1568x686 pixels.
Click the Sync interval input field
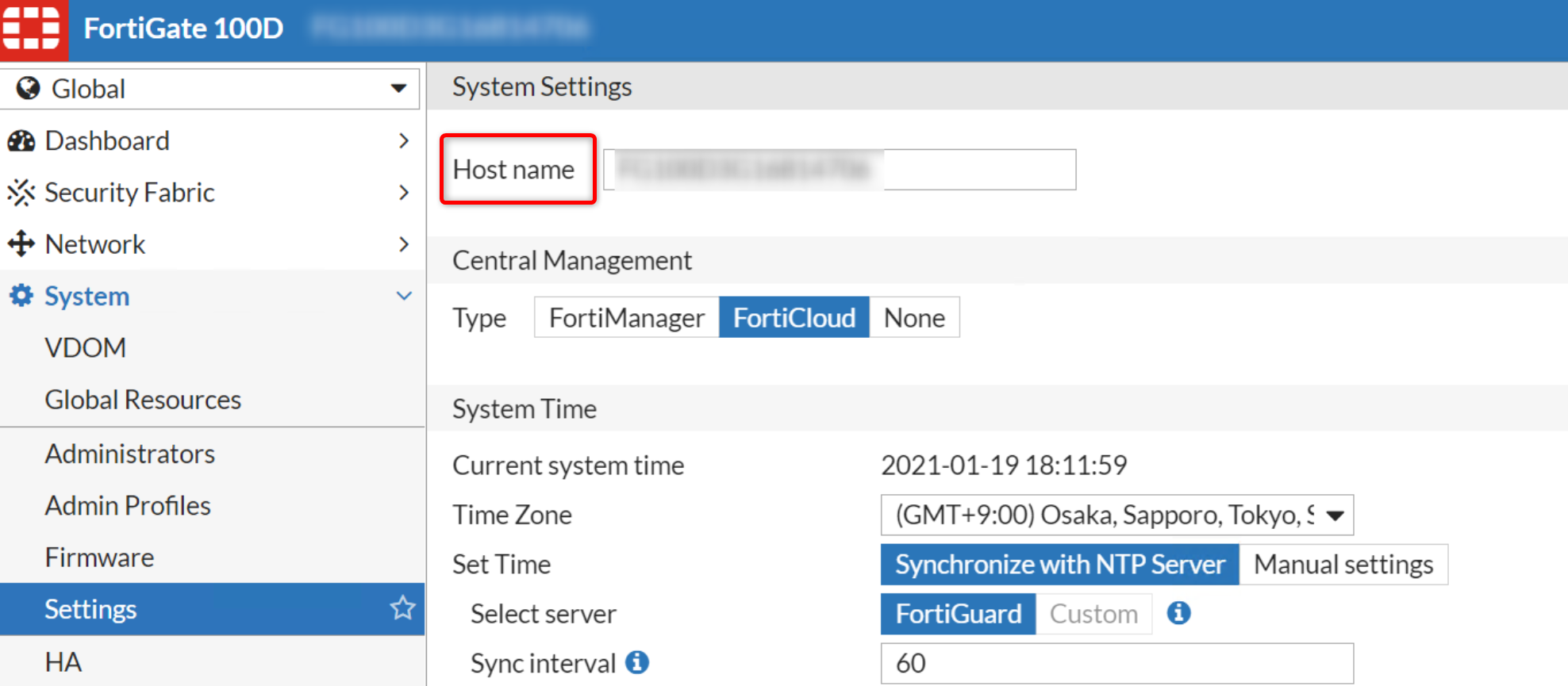[1116, 663]
